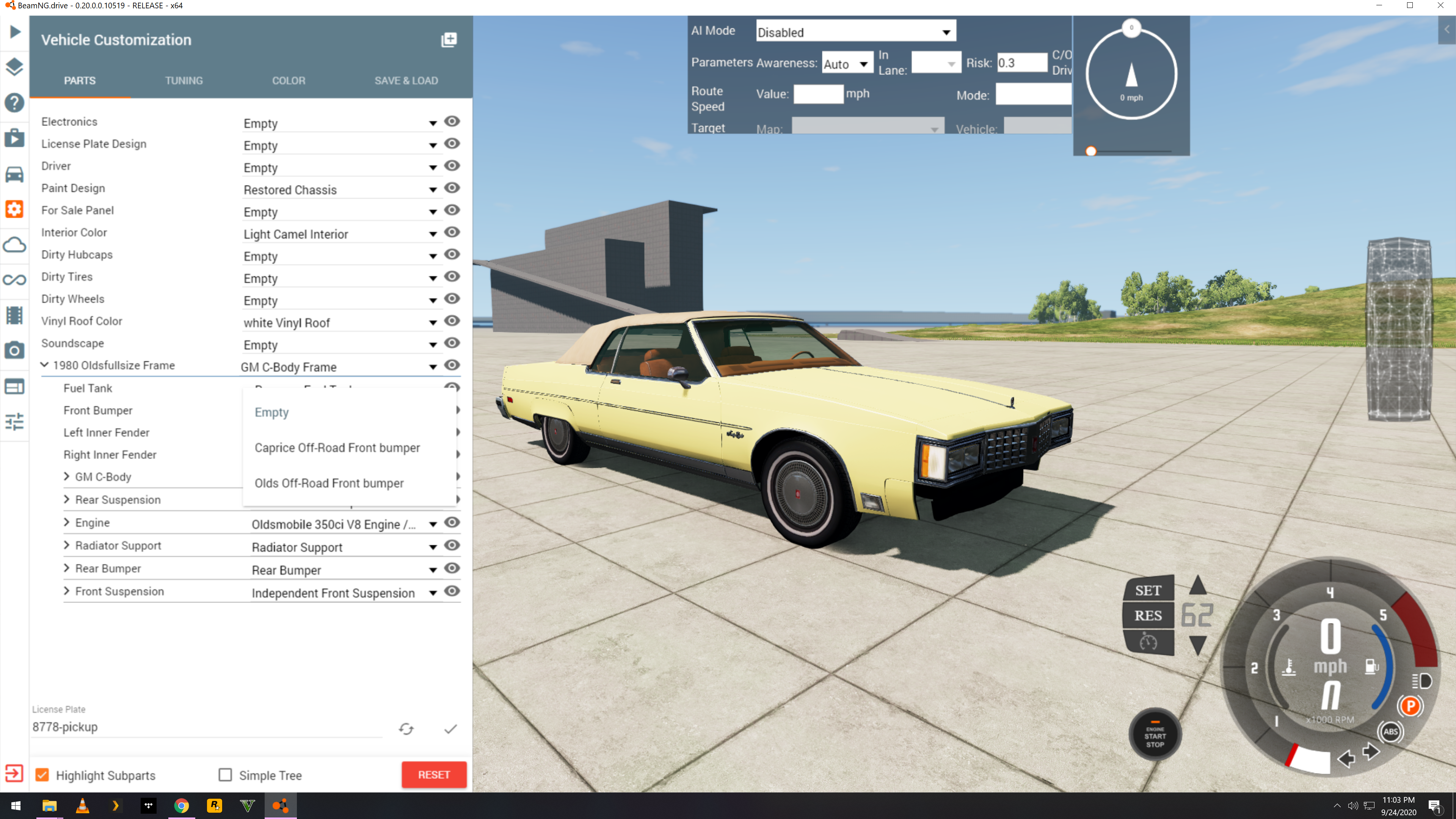Open the options sliders icon
1456x819 pixels.
(15, 422)
